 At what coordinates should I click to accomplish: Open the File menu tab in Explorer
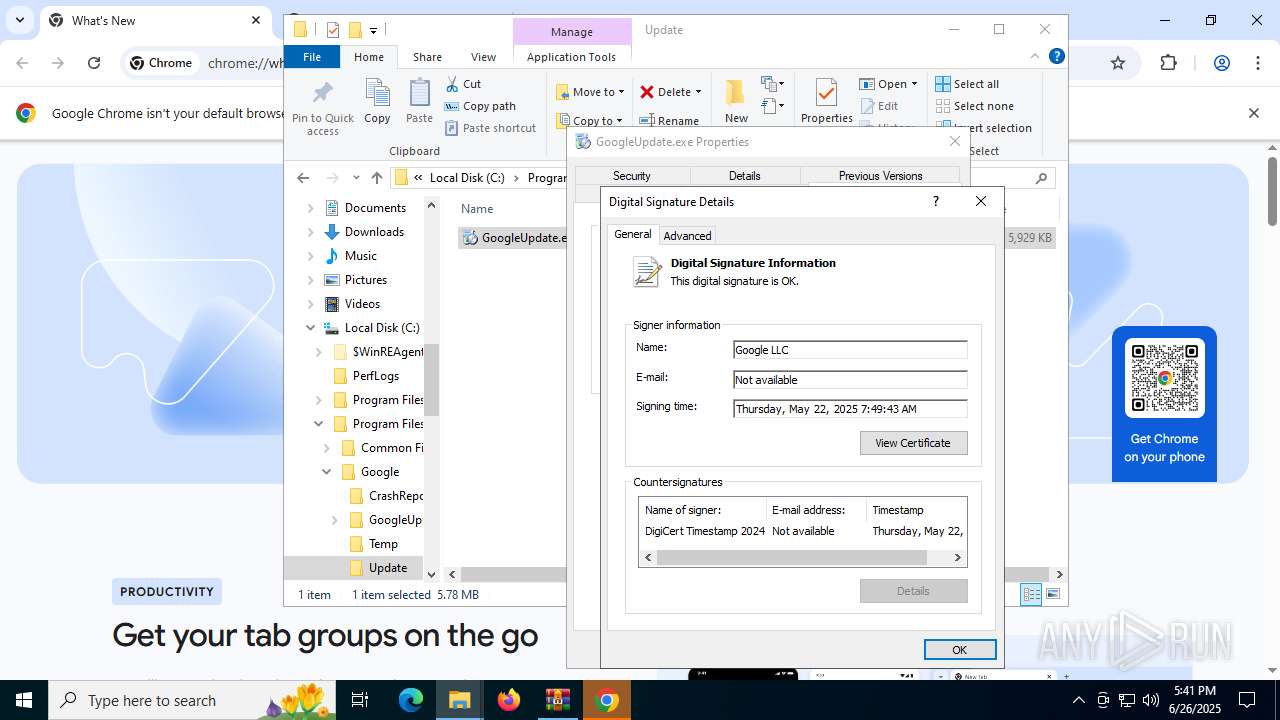pos(312,57)
